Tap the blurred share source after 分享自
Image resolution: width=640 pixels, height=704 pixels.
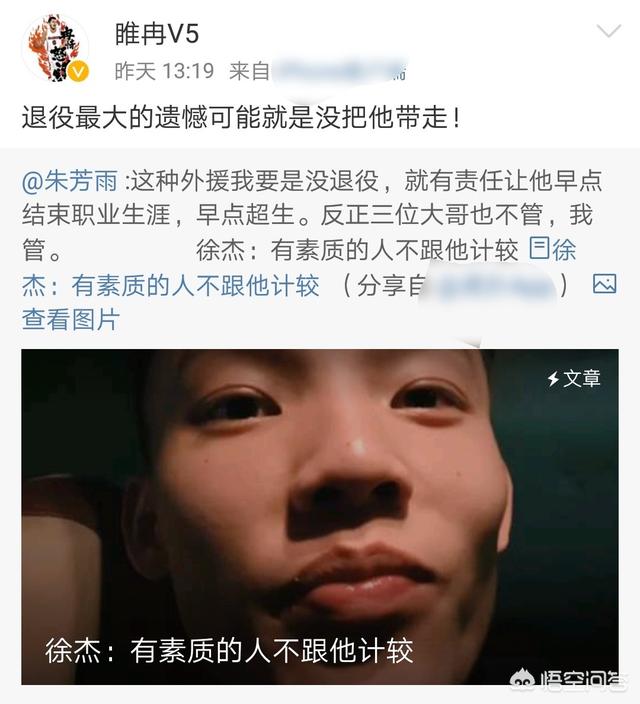(x=492, y=286)
